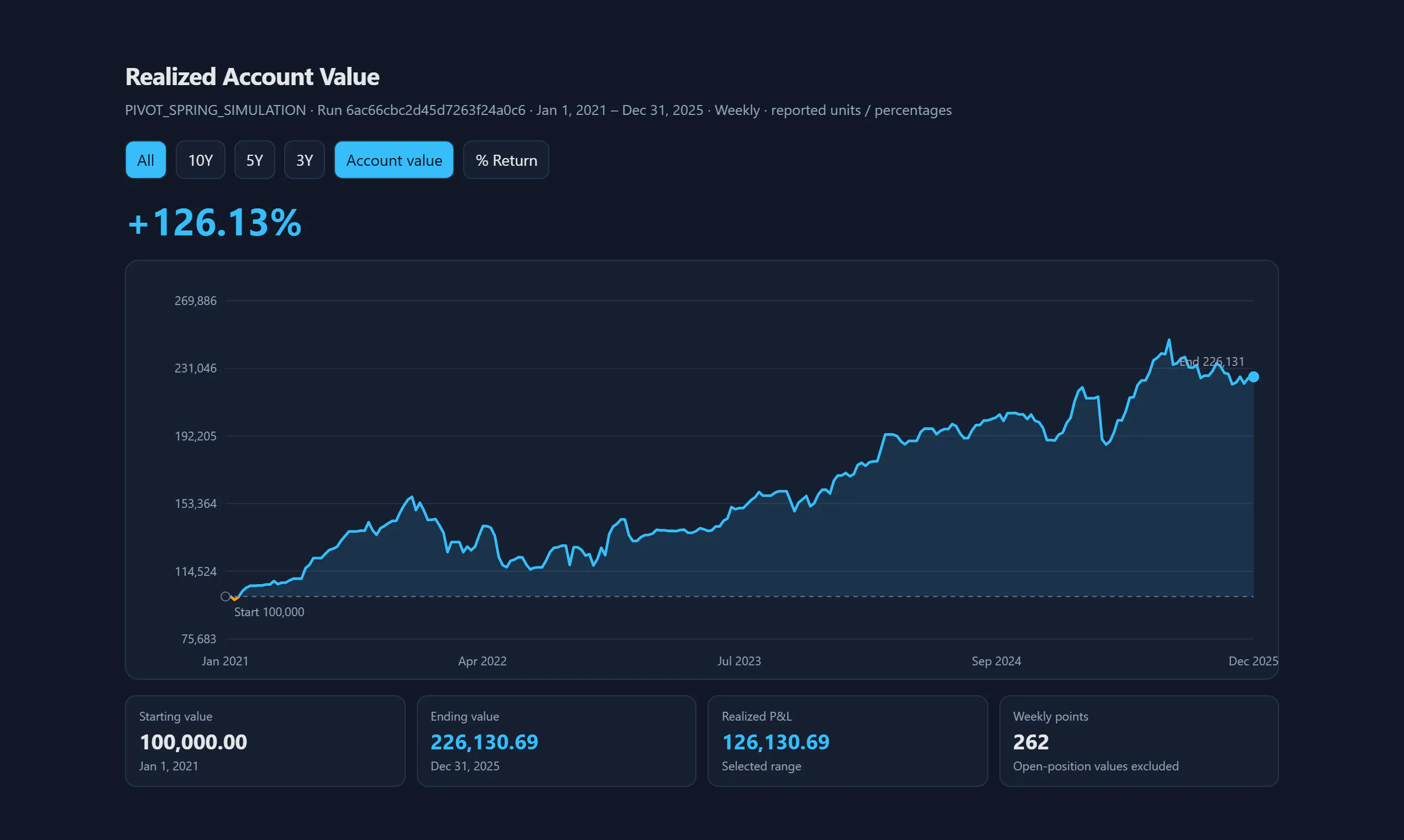Click the Dec 2025 x-axis label
The height and width of the screenshot is (840, 1404).
coord(1253,661)
